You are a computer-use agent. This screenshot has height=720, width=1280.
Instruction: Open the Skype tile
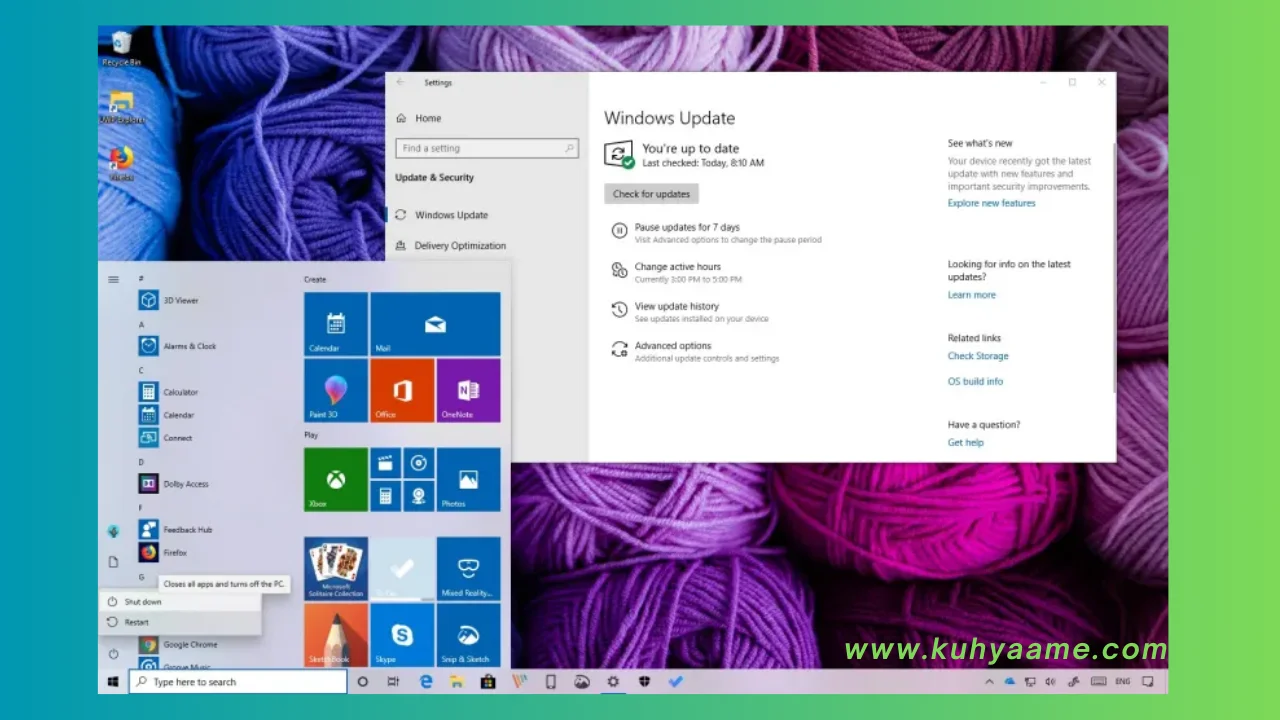coord(402,635)
